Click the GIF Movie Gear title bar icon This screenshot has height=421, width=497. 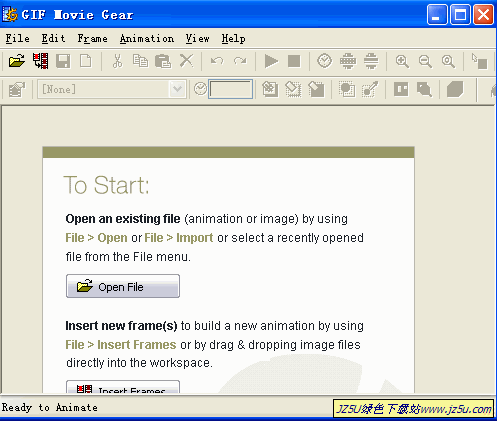tap(10, 15)
